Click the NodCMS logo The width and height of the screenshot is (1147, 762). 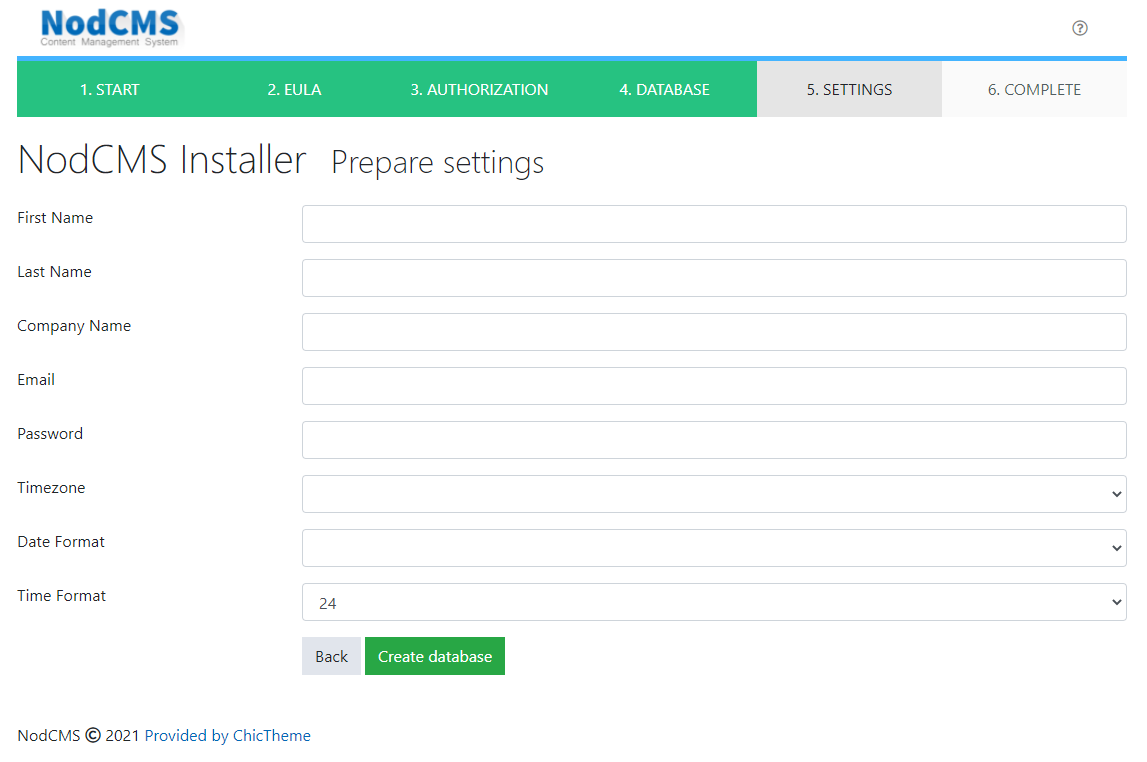[110, 28]
